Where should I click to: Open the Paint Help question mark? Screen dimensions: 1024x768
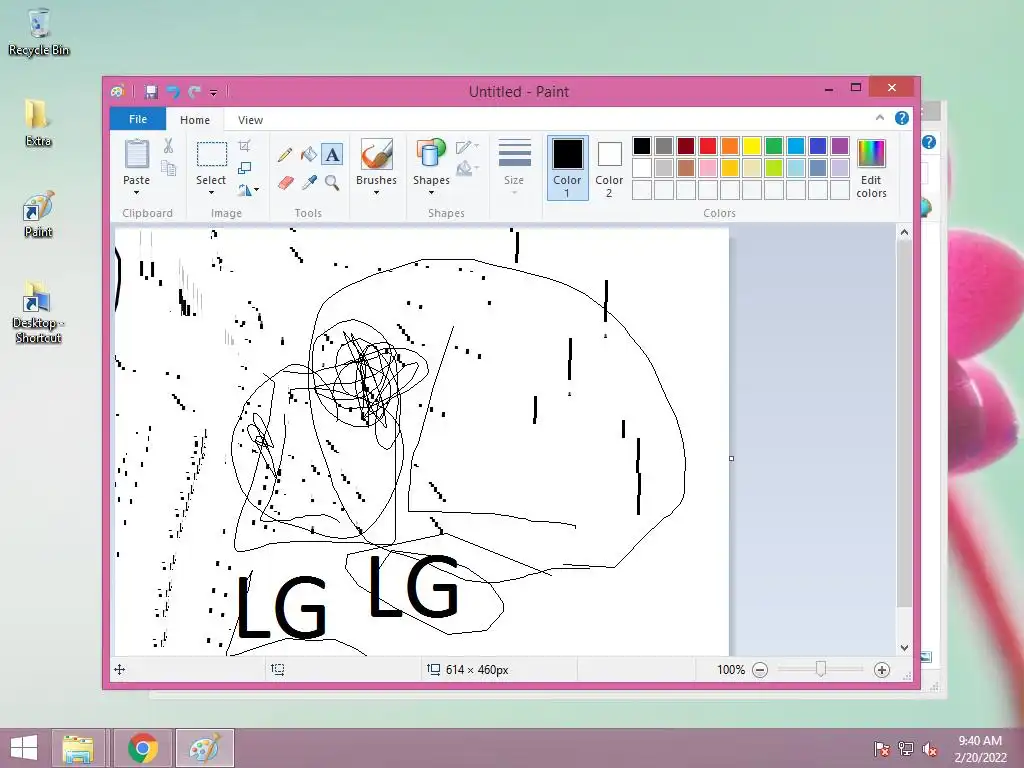pyautogui.click(x=902, y=118)
